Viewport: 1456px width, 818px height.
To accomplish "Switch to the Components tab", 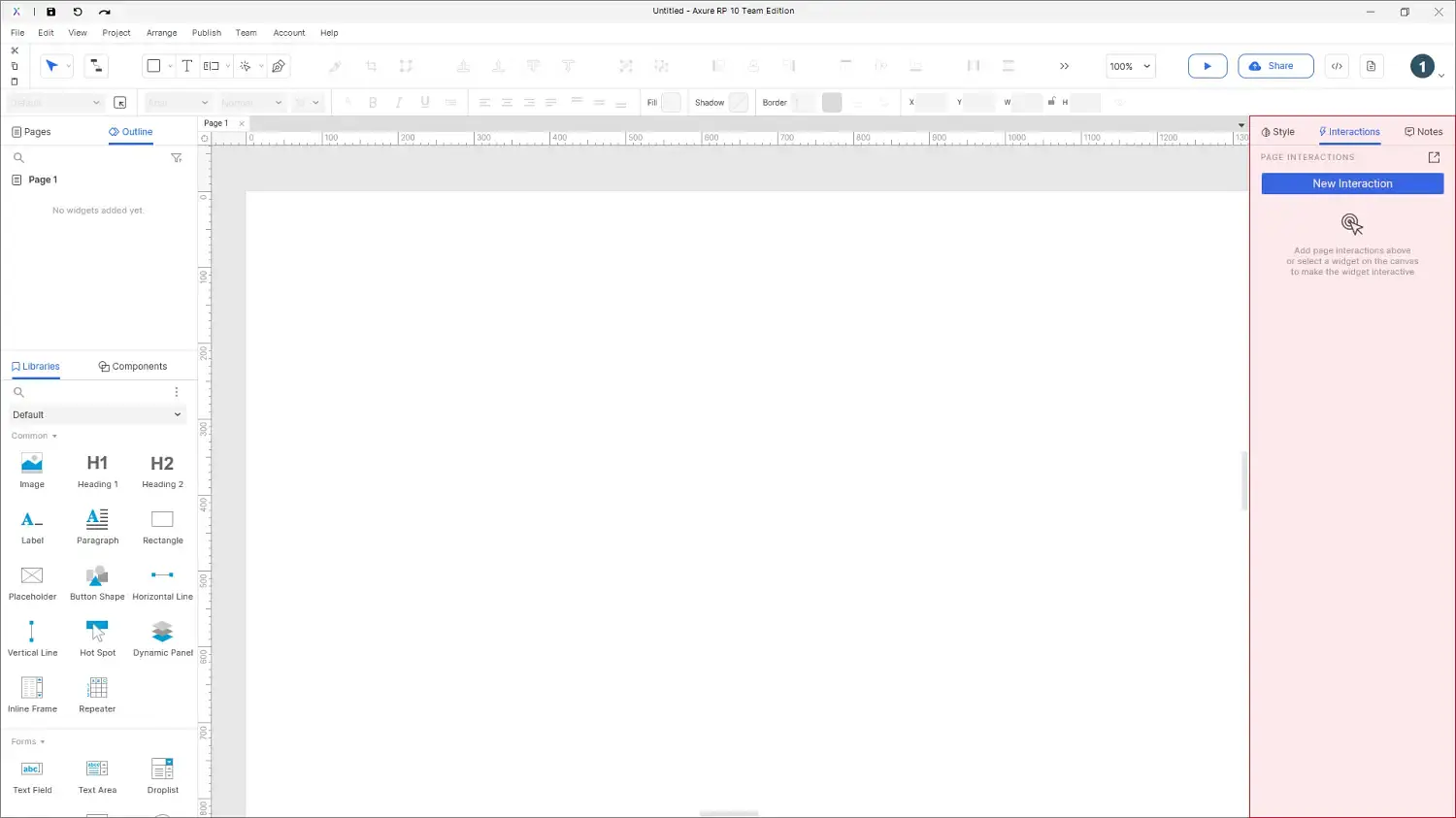I will coord(133,367).
